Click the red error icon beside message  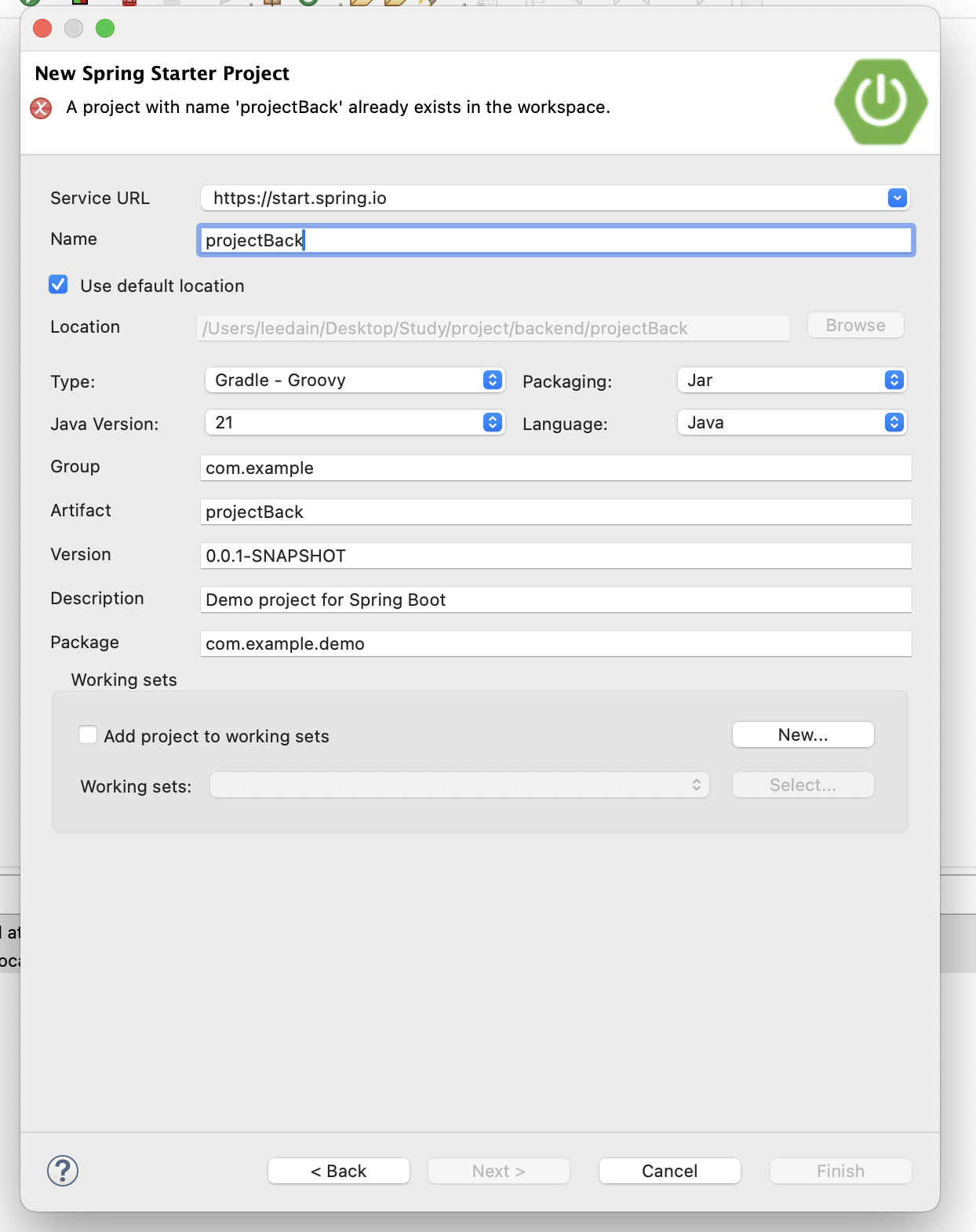click(x=41, y=108)
